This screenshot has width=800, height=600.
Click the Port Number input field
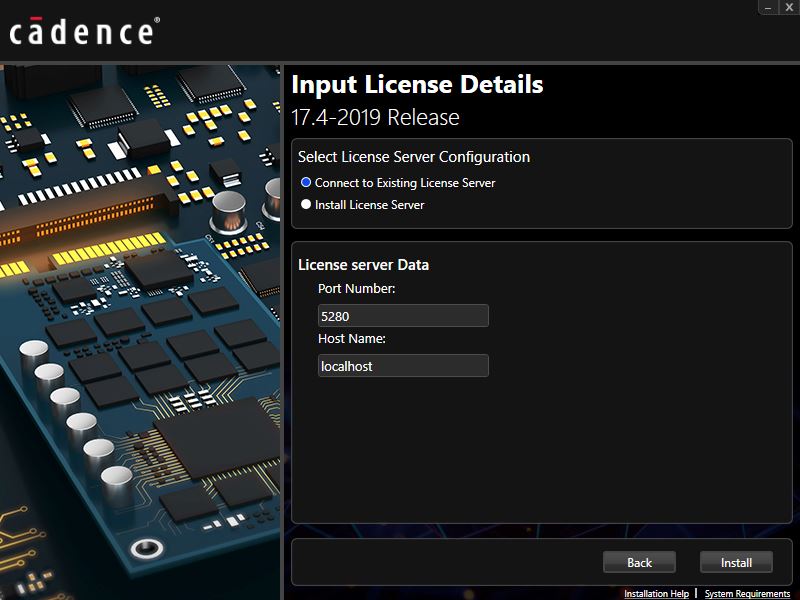[403, 316]
